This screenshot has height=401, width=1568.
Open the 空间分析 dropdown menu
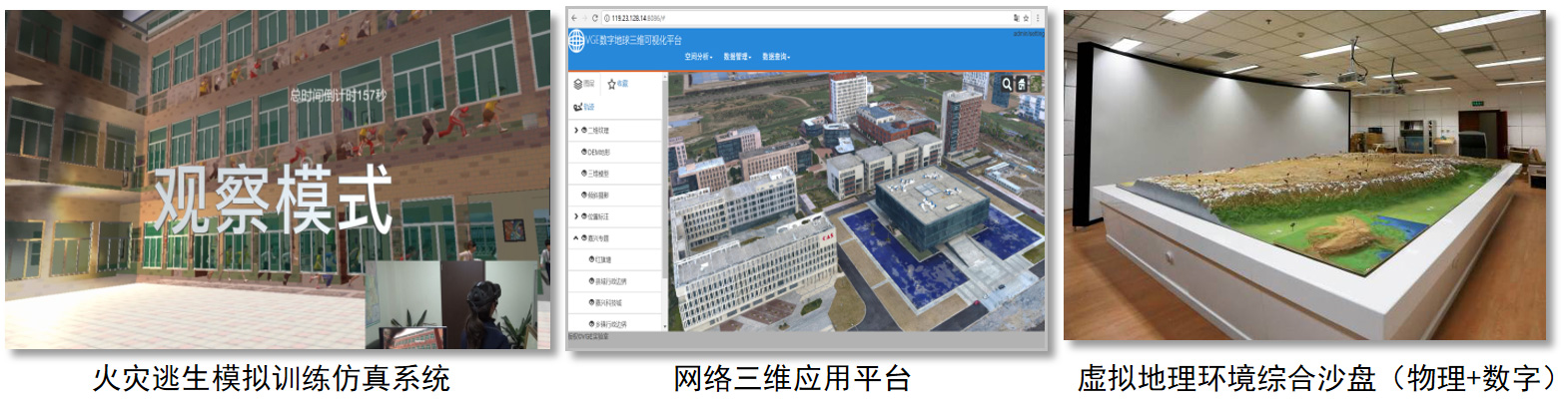click(697, 57)
